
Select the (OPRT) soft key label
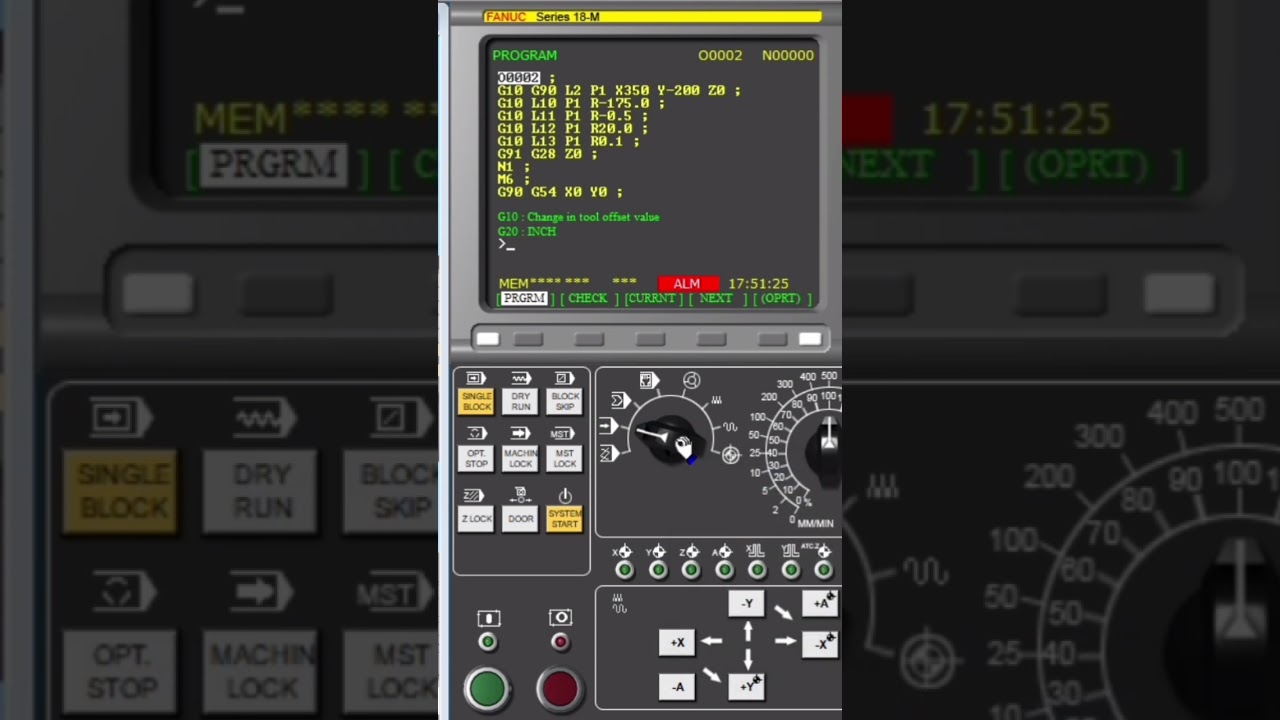(x=781, y=298)
